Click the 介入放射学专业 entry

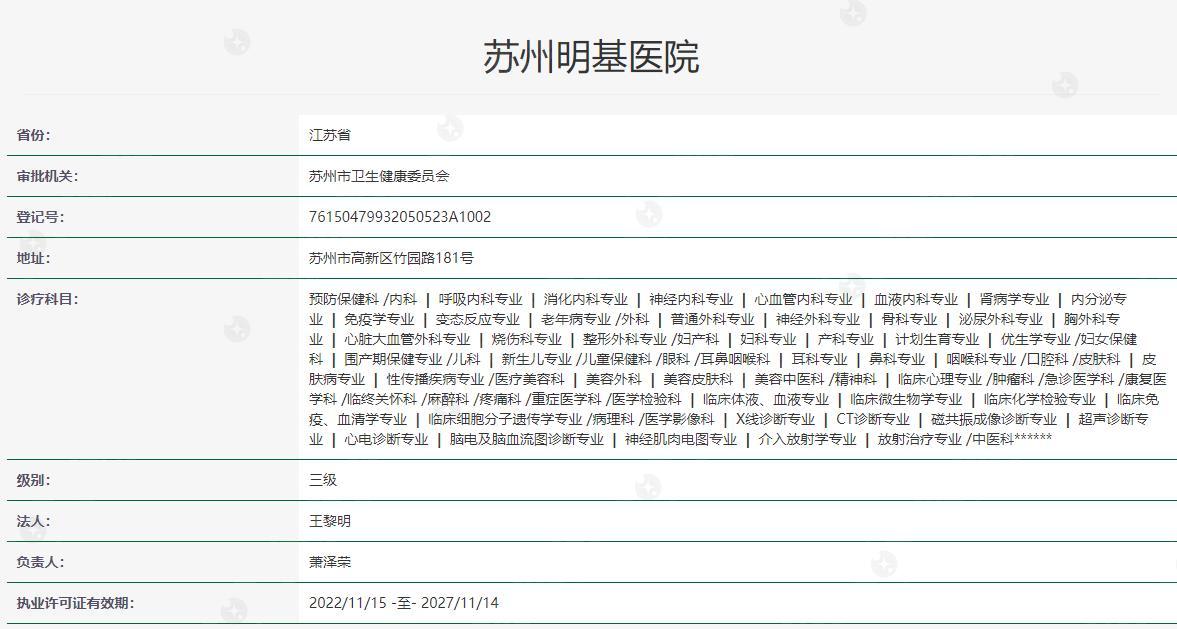[x=807, y=440]
